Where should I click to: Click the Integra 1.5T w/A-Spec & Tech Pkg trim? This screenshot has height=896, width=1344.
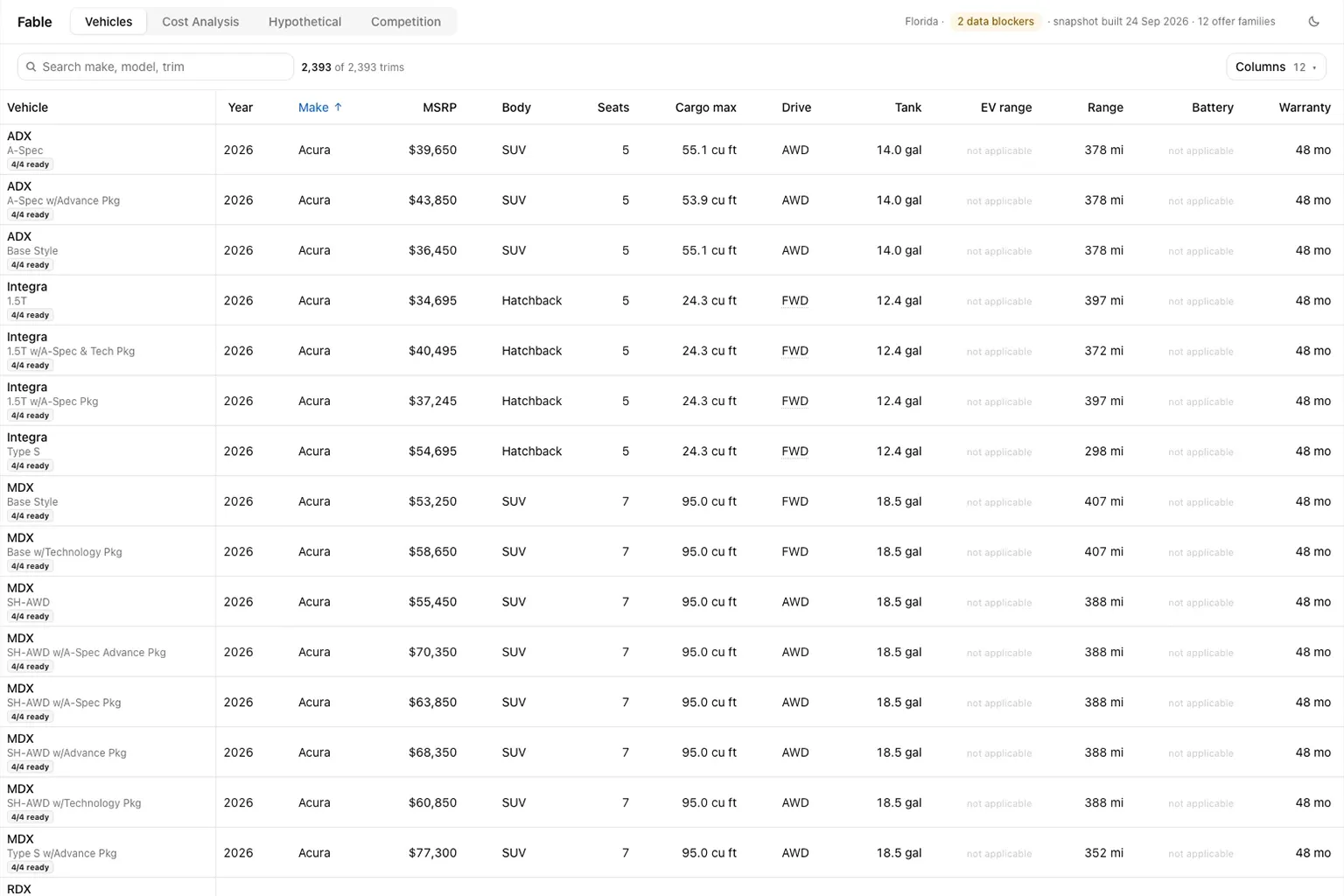tap(71, 351)
